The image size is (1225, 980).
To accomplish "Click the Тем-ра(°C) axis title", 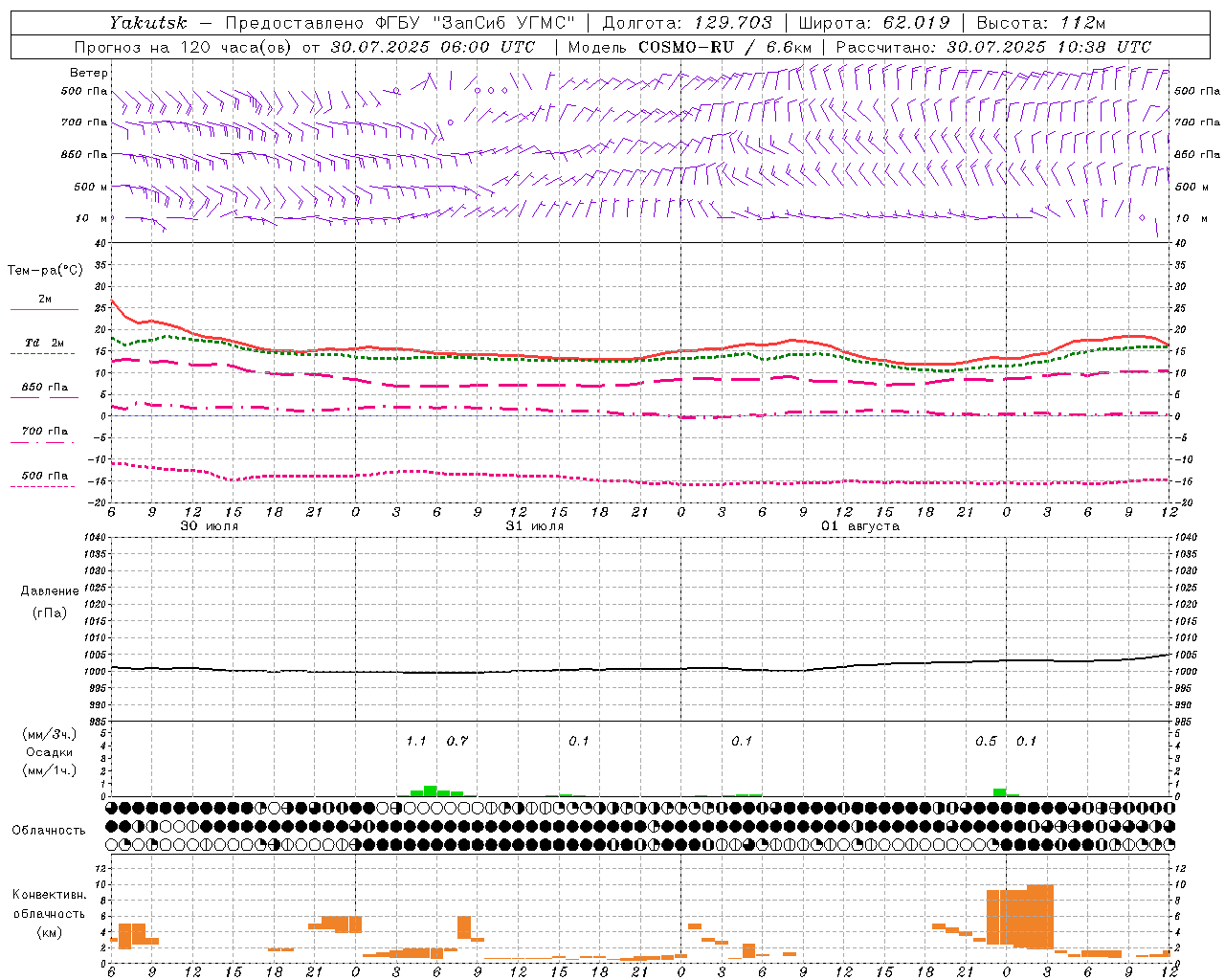I will (x=45, y=271).
